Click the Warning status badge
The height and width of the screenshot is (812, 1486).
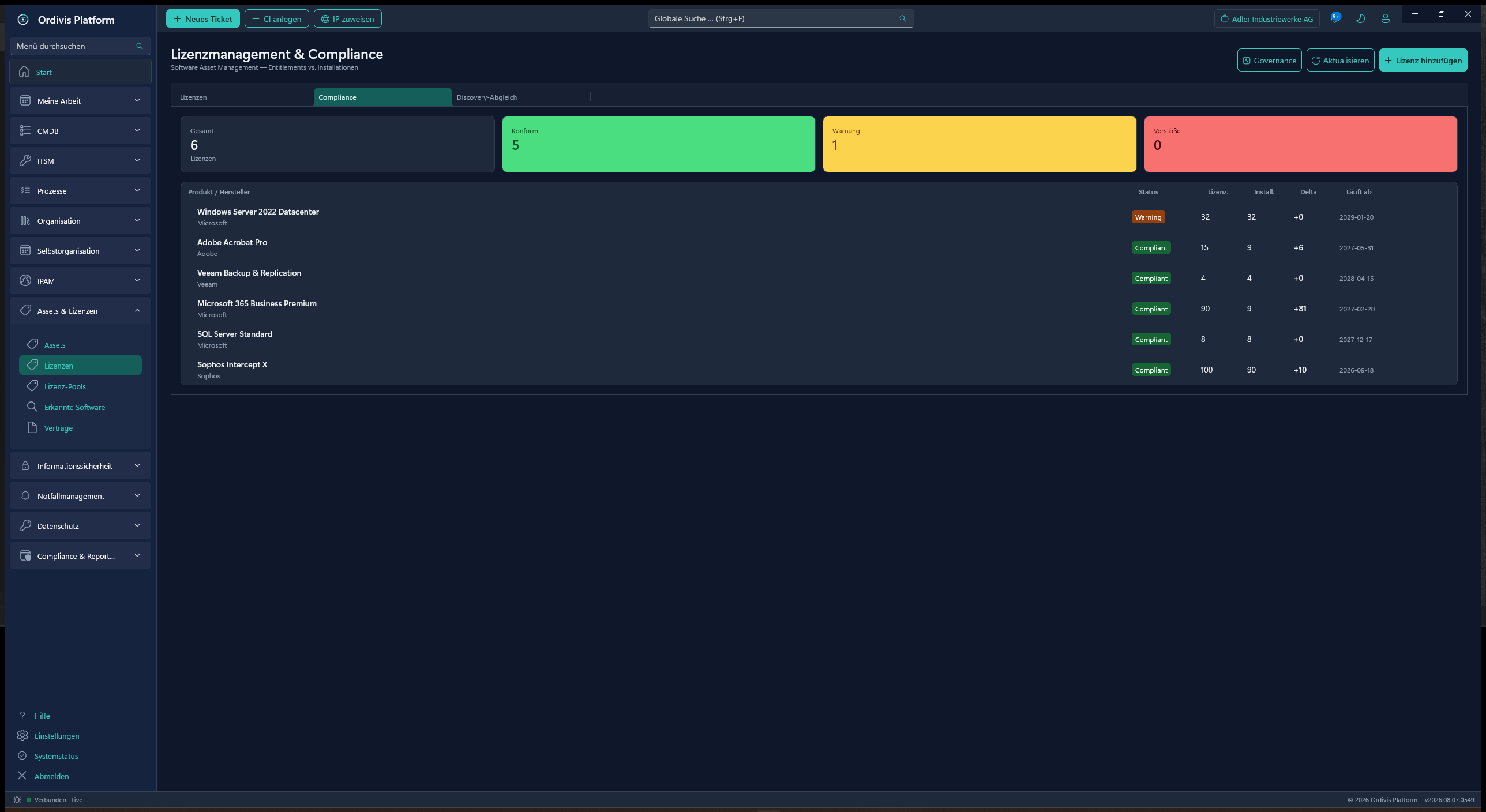click(1148, 217)
